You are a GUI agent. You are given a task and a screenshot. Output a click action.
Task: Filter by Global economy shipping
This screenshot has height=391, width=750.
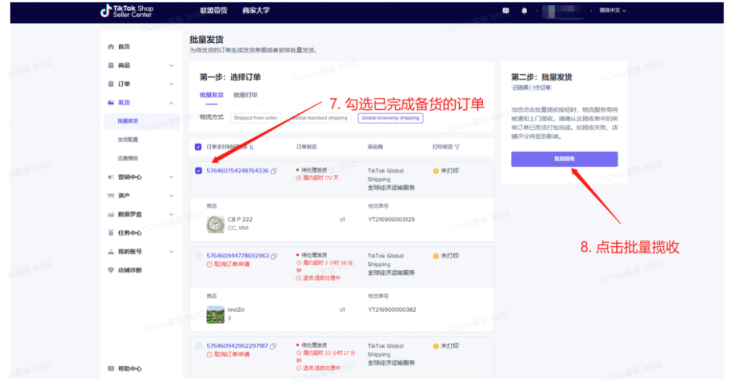click(390, 118)
